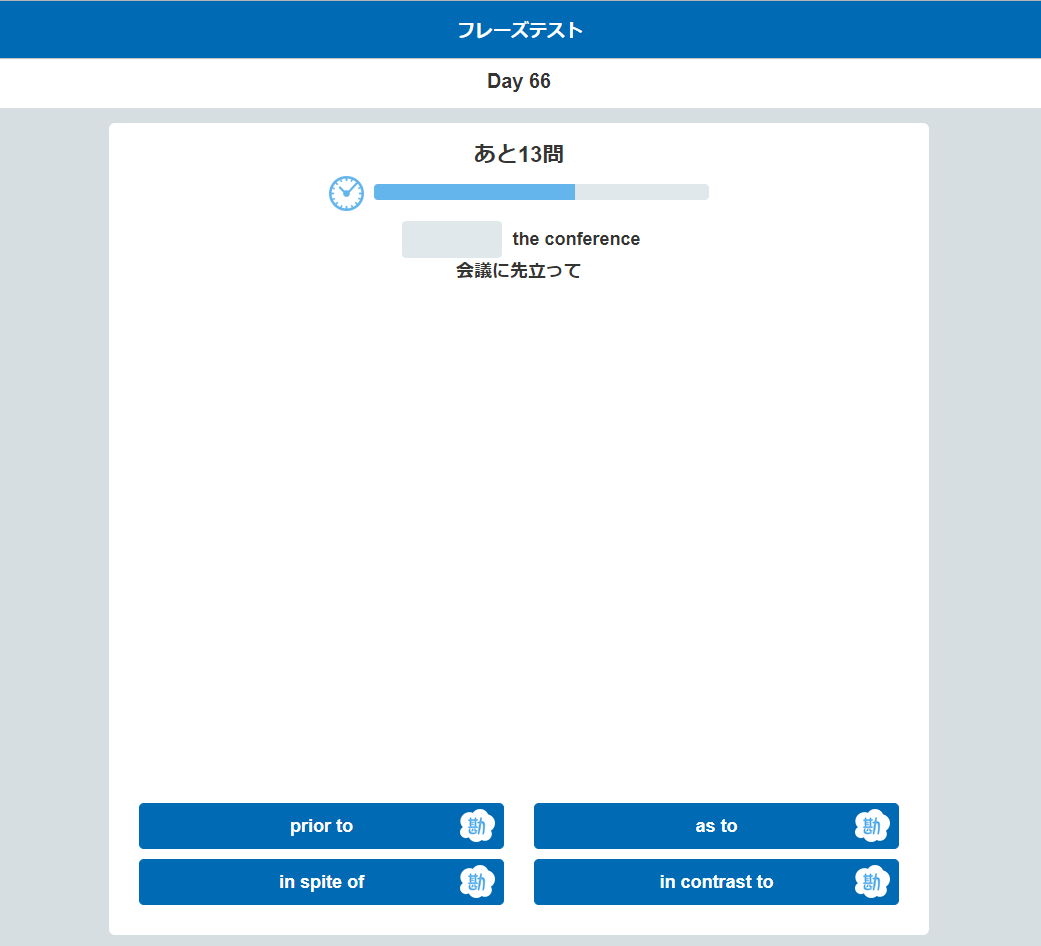Click the remaining questions counter あと13問
Viewport: 1041px width, 946px height.
point(518,154)
